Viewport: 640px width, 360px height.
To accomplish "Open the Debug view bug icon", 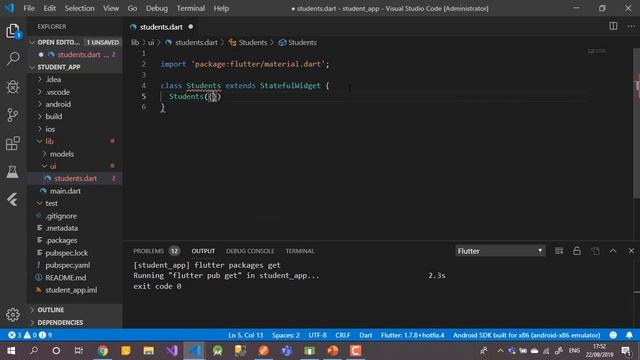I will 13,87.
